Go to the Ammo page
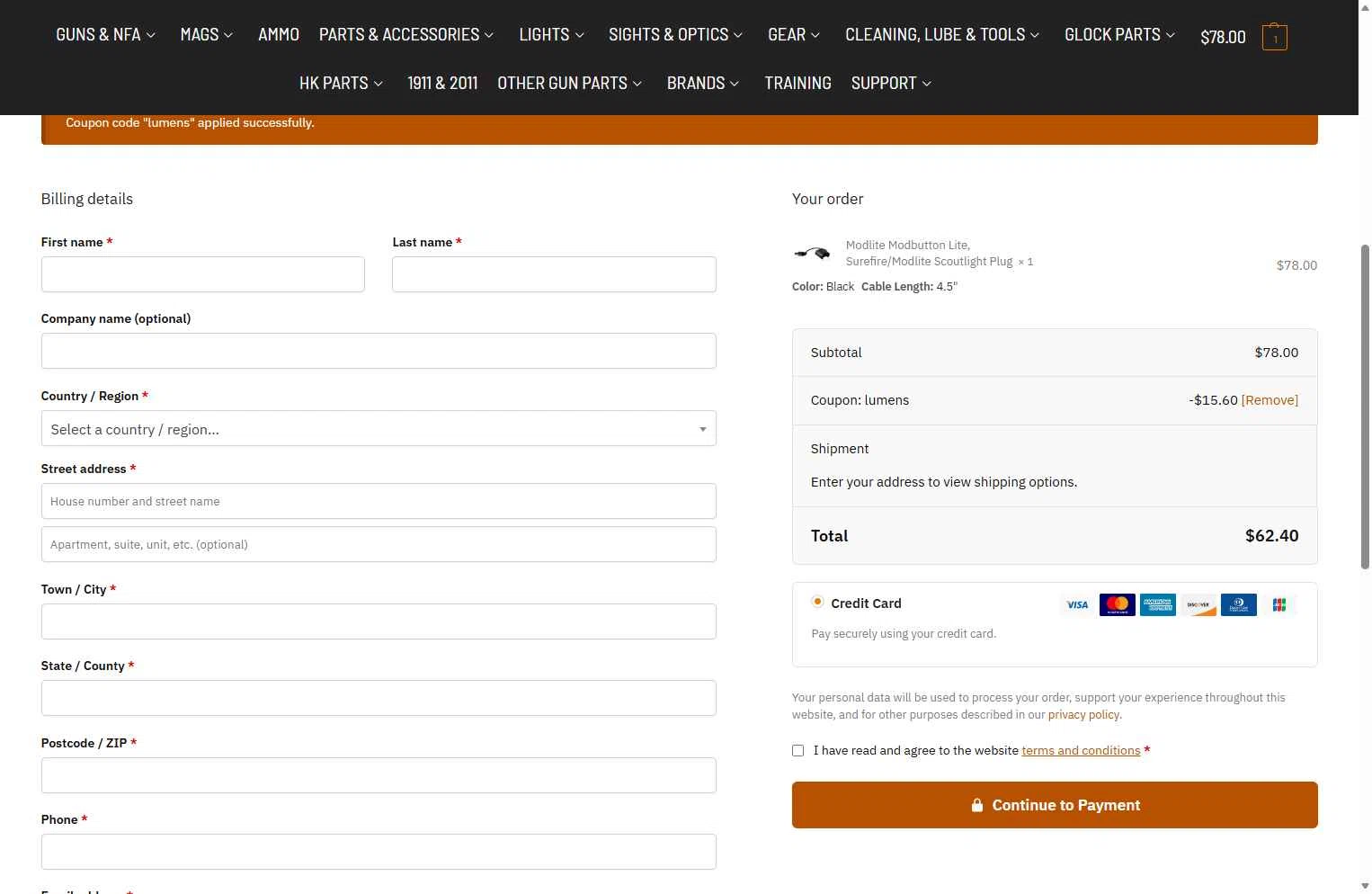Image resolution: width=1372 pixels, height=894 pixels. point(279,35)
